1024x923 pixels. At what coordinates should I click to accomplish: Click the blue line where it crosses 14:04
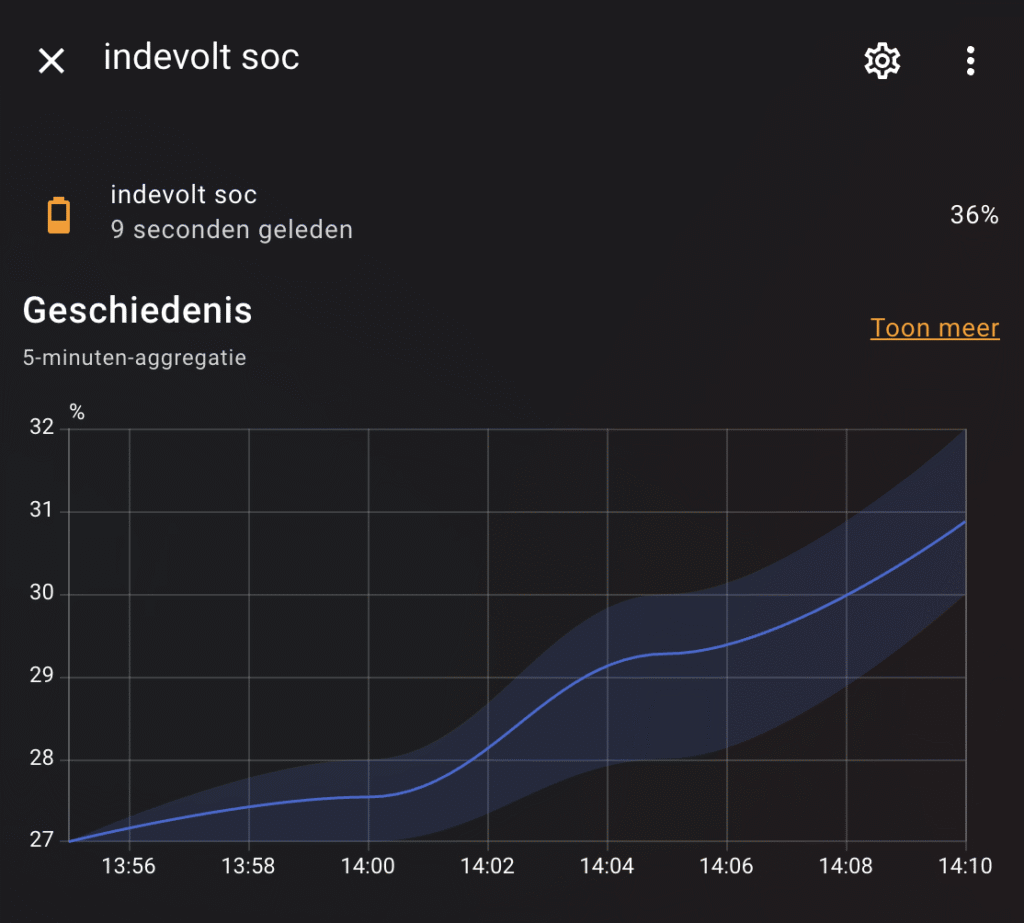607,666
